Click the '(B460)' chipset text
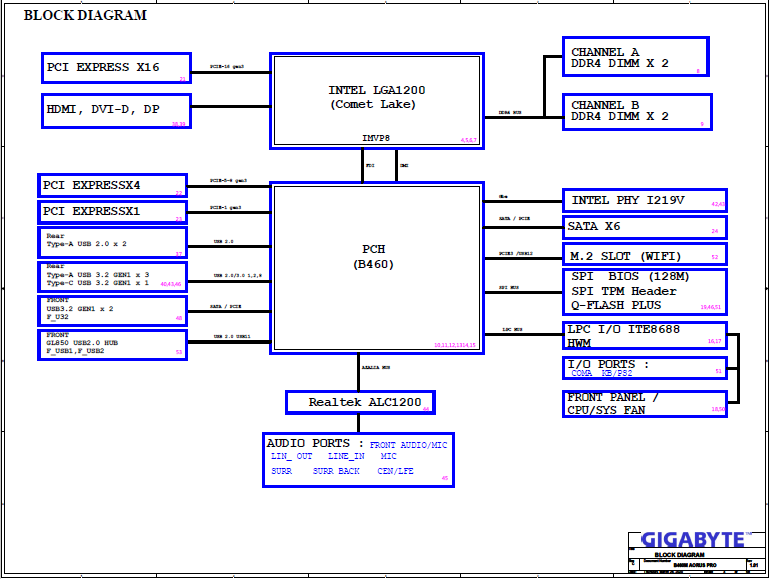The width and height of the screenshot is (772, 579). (373, 264)
